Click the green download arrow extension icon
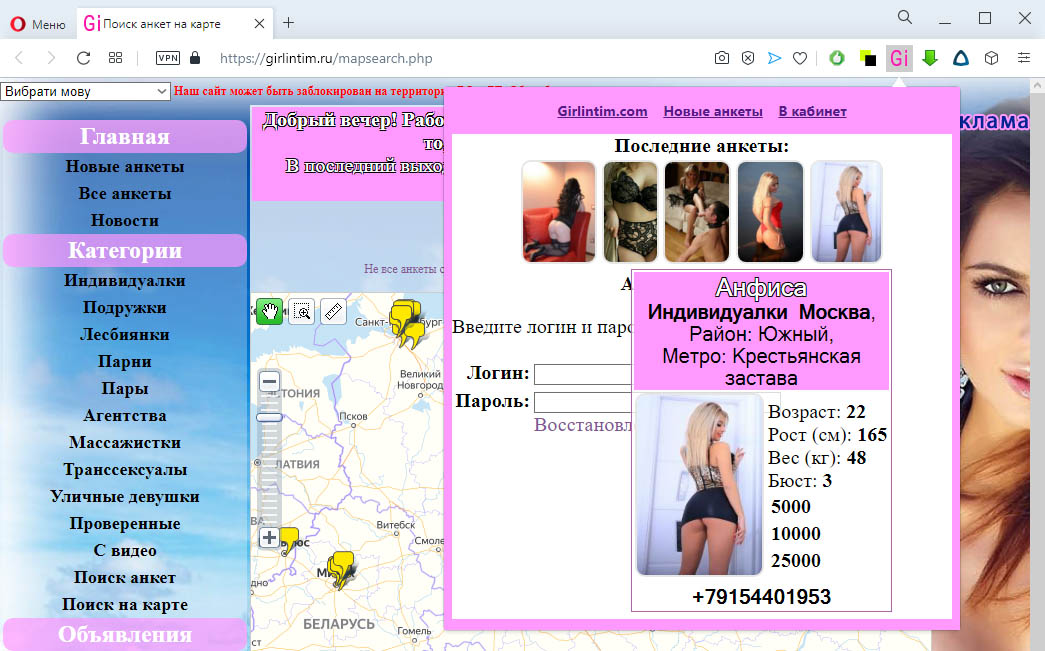 (x=930, y=58)
